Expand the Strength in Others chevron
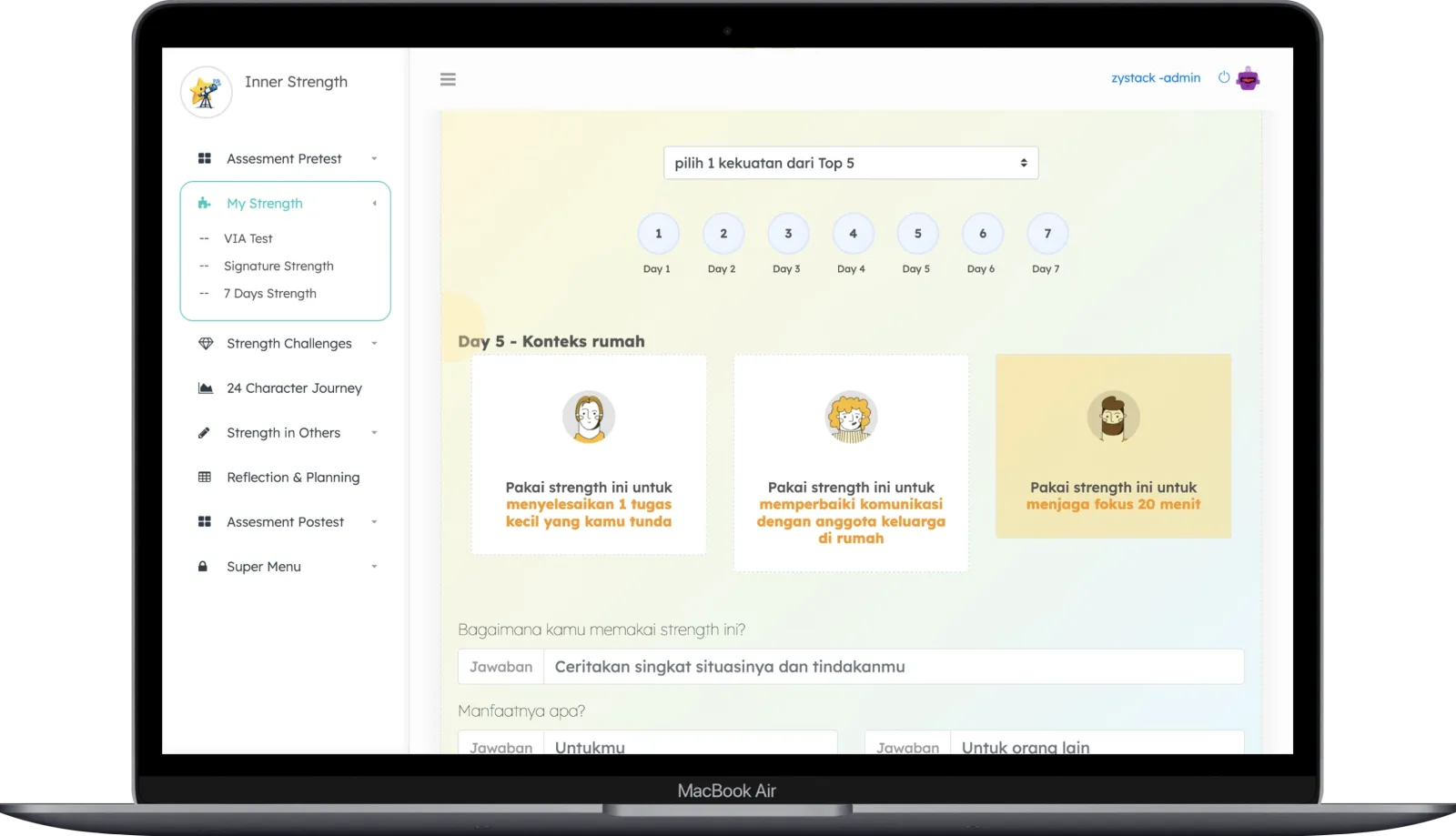 pos(374,433)
